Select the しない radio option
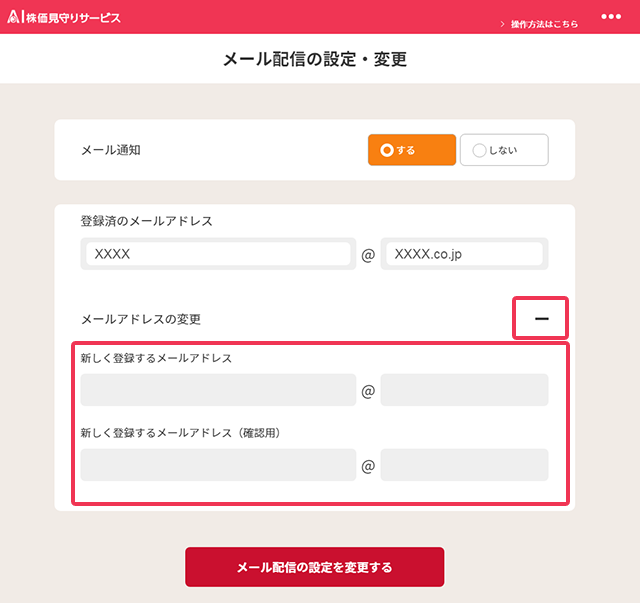The height and width of the screenshot is (603, 640). (x=504, y=150)
